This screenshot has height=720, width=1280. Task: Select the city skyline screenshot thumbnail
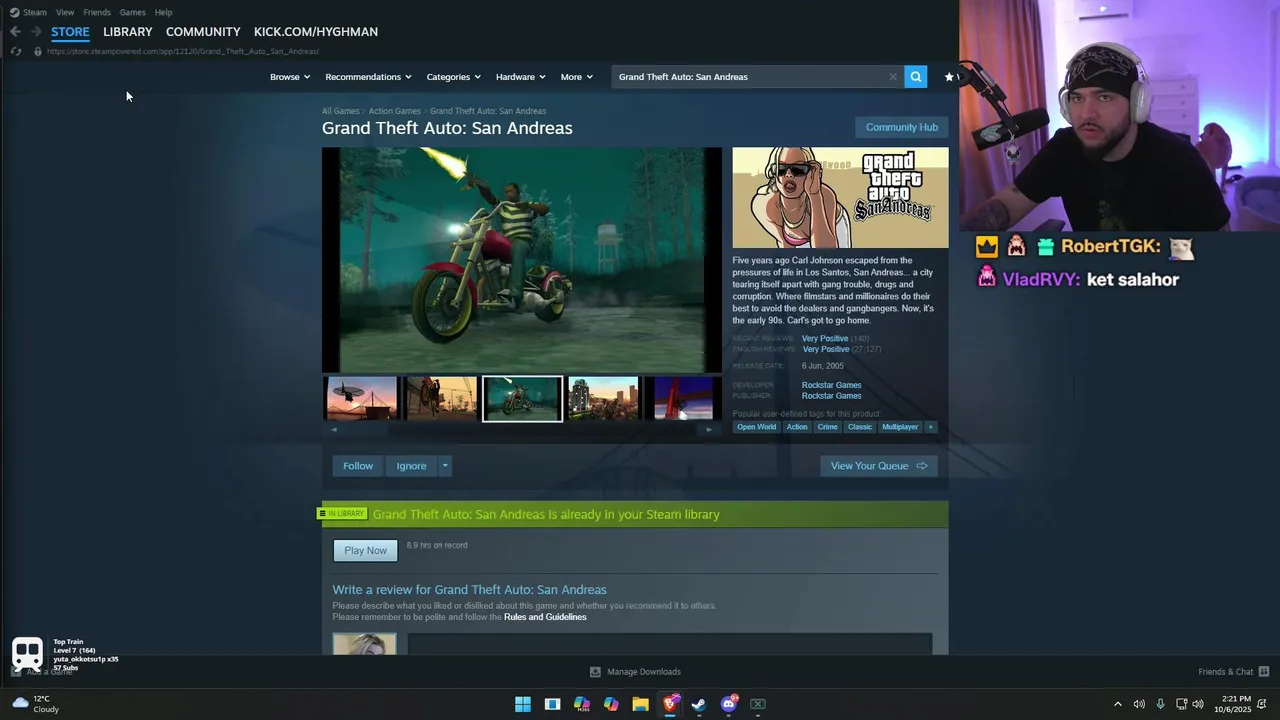[x=603, y=399]
